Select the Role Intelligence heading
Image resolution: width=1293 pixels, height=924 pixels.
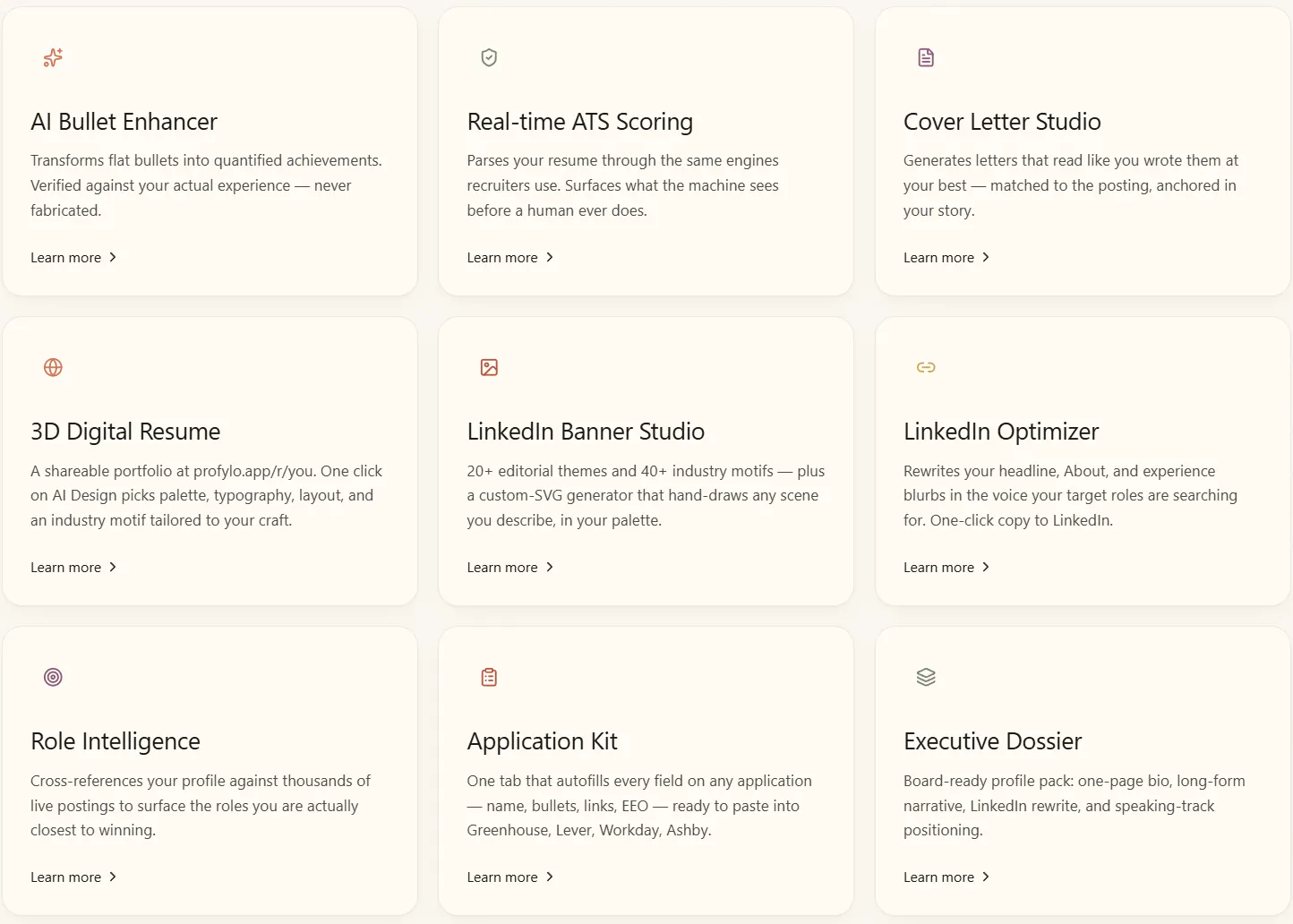coord(116,741)
